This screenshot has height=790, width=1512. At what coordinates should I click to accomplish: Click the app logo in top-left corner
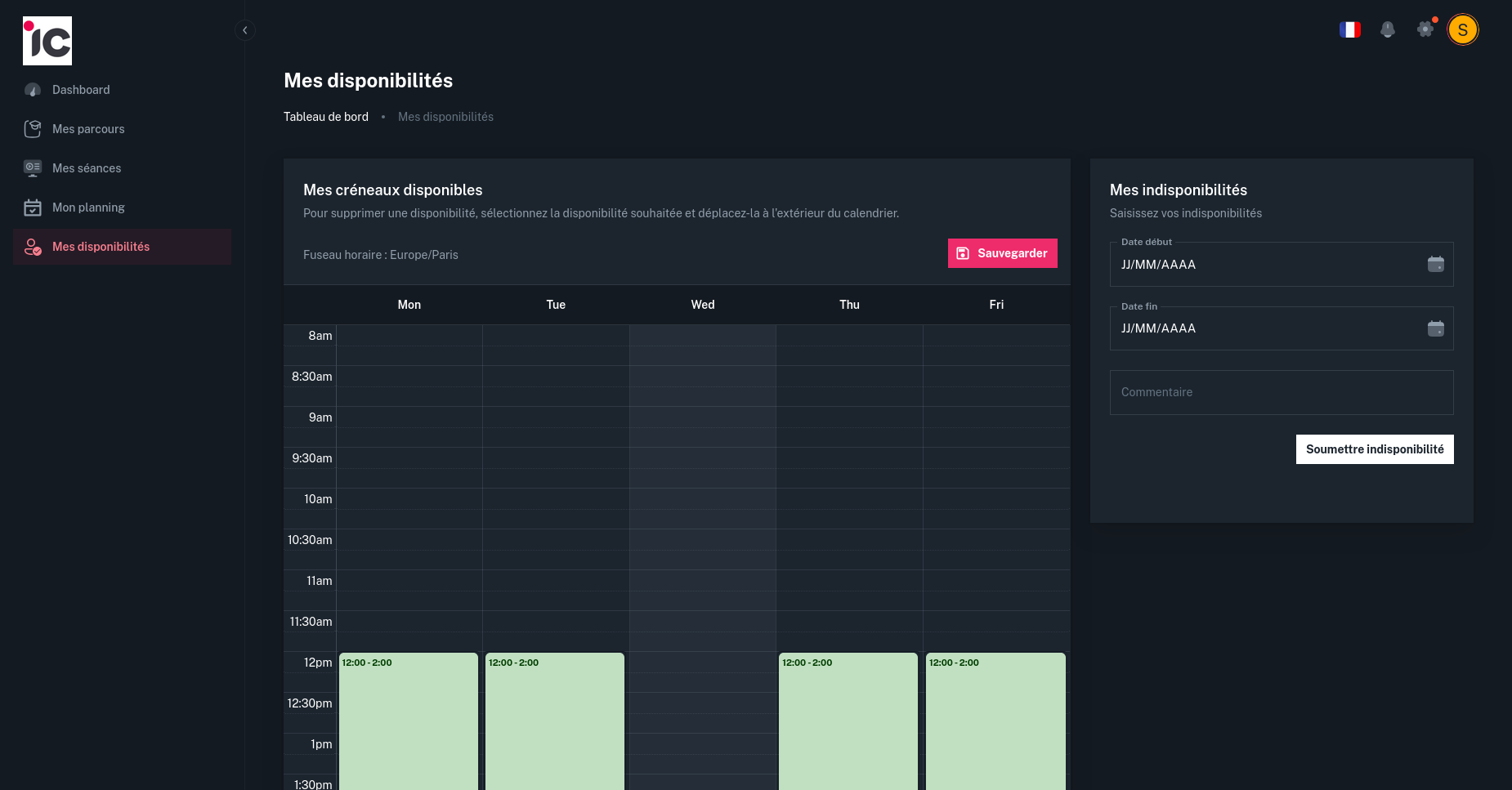coord(47,40)
